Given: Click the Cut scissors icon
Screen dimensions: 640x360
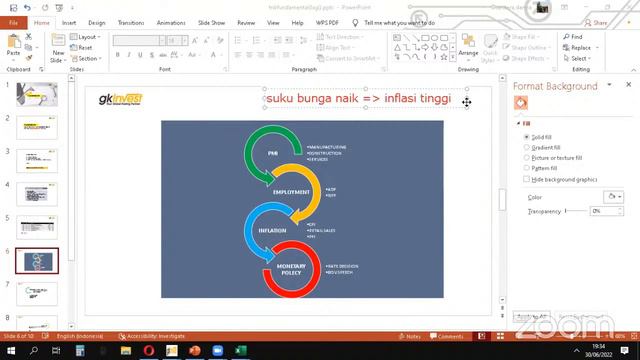Looking at the screenshot, I should [x=29, y=37].
